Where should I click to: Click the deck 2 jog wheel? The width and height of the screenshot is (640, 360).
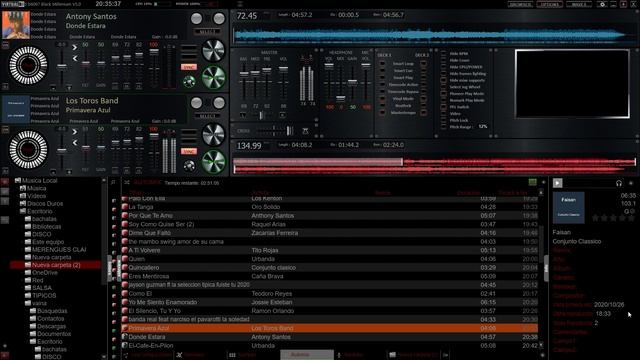(28, 150)
